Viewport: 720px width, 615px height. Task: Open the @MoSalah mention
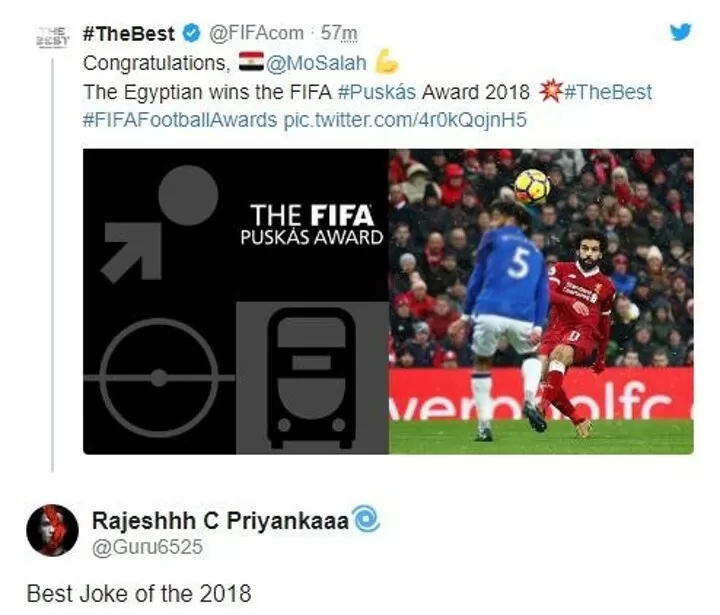pos(316,63)
